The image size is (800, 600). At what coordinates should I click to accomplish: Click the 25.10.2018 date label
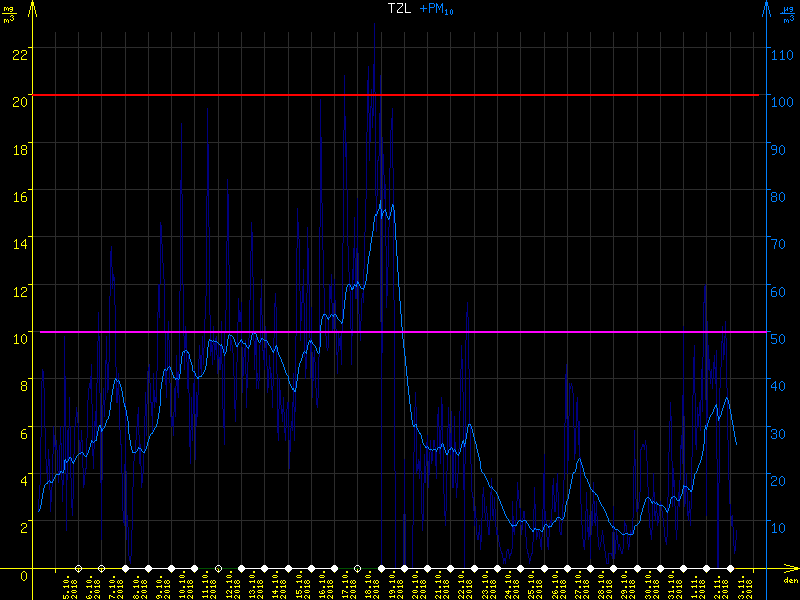(x=531, y=586)
